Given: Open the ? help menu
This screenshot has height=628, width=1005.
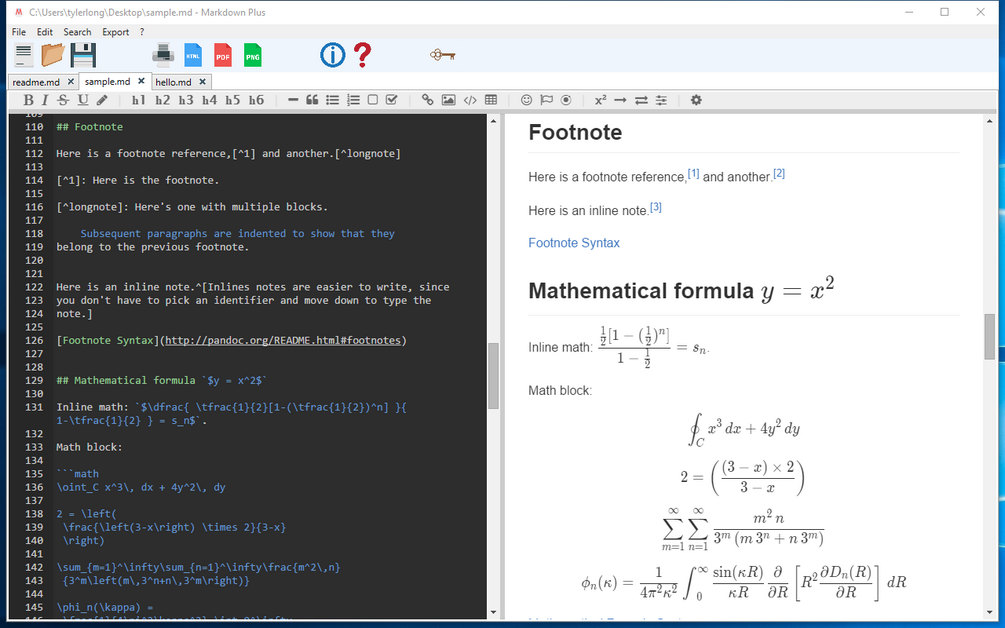Looking at the screenshot, I should 142,32.
